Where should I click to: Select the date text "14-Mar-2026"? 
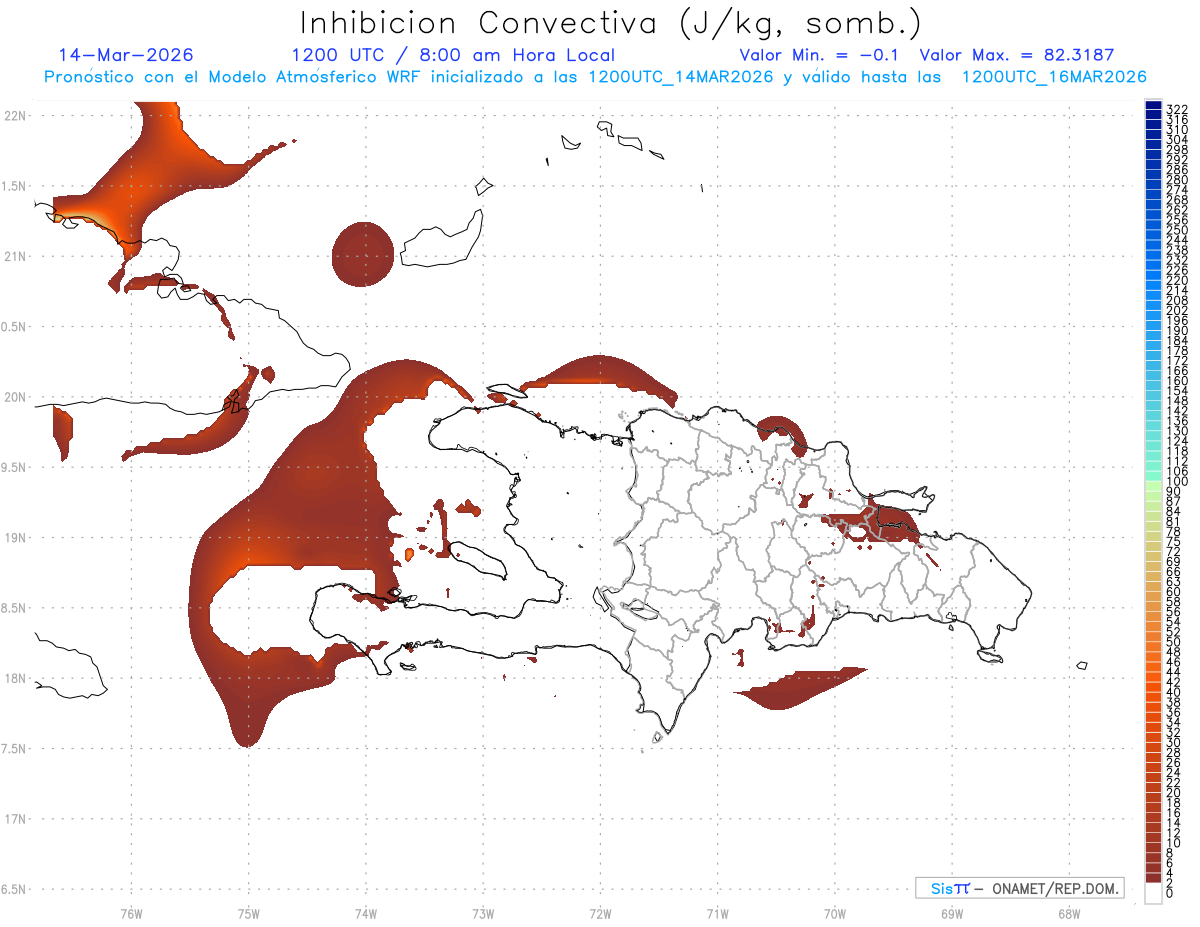126,54
